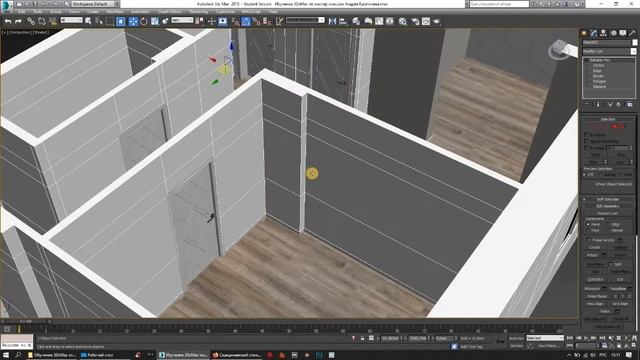Click Configure Modifier Sets icon
Image resolution: width=640 pixels, height=360 pixels.
coord(630,105)
